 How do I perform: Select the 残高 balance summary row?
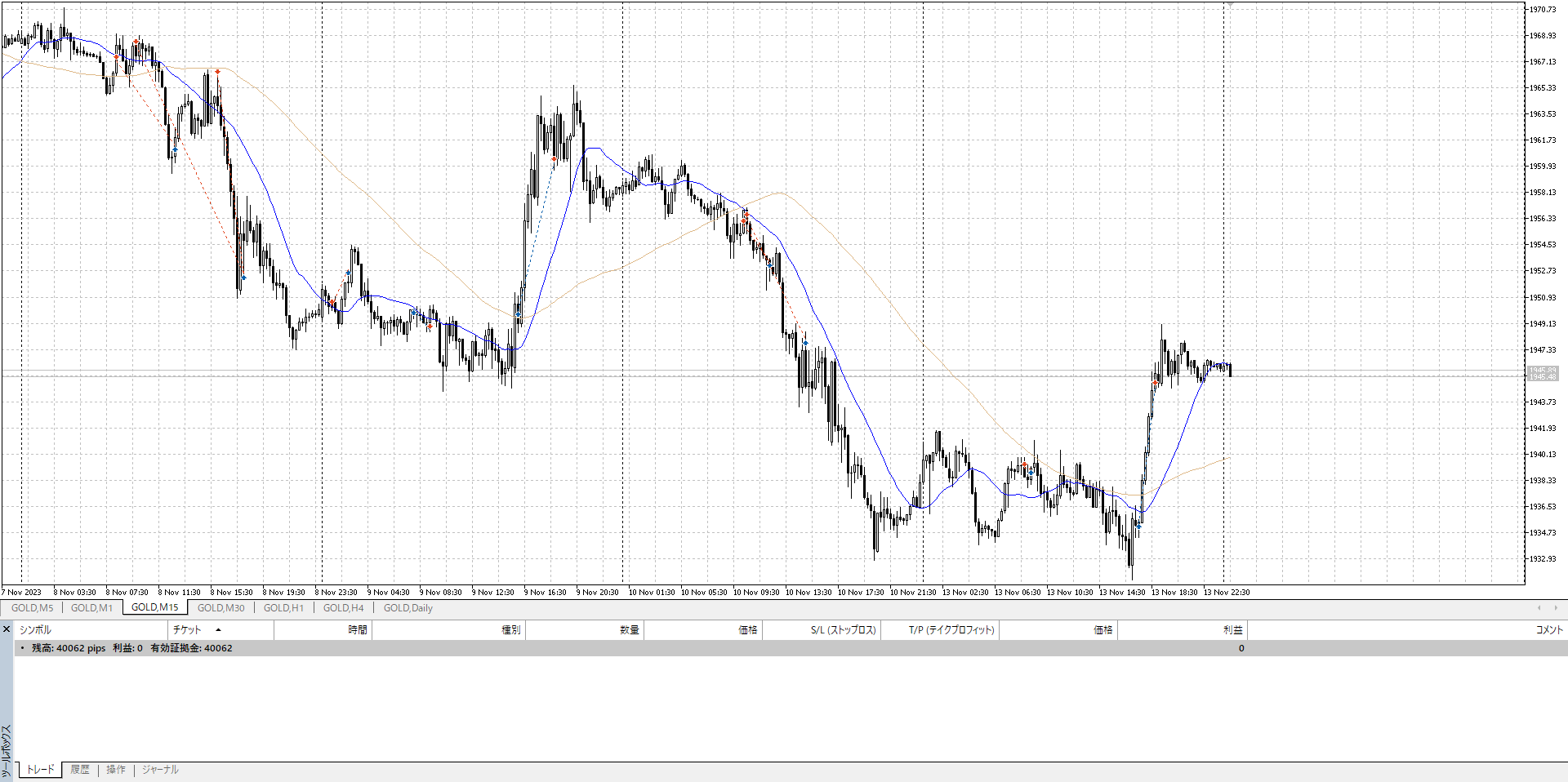[x=131, y=648]
